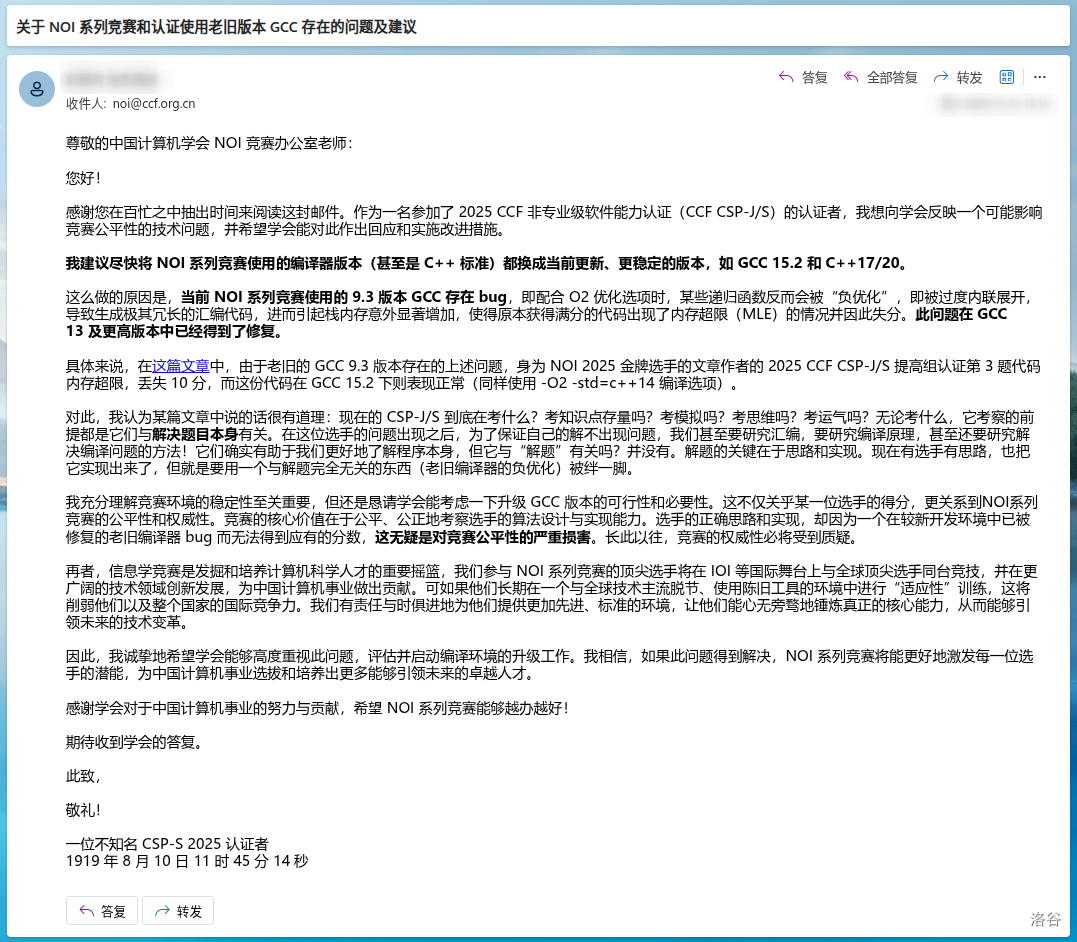This screenshot has width=1077, height=942.
Task: Click recipient address noi@ccf.org.cn
Action: pos(153,103)
